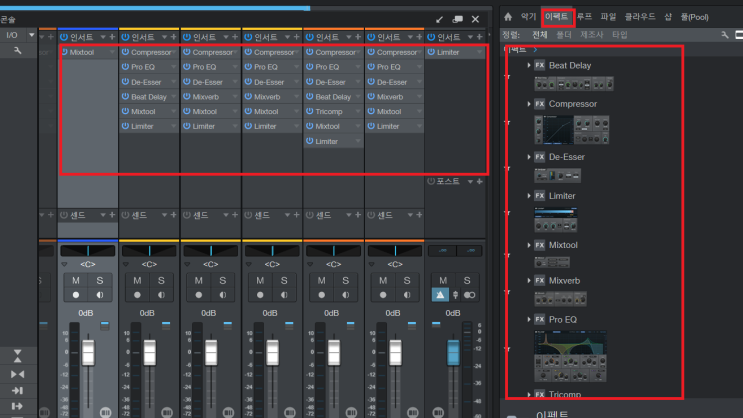Click main output blue fader
The height and width of the screenshot is (418, 743).
453,353
